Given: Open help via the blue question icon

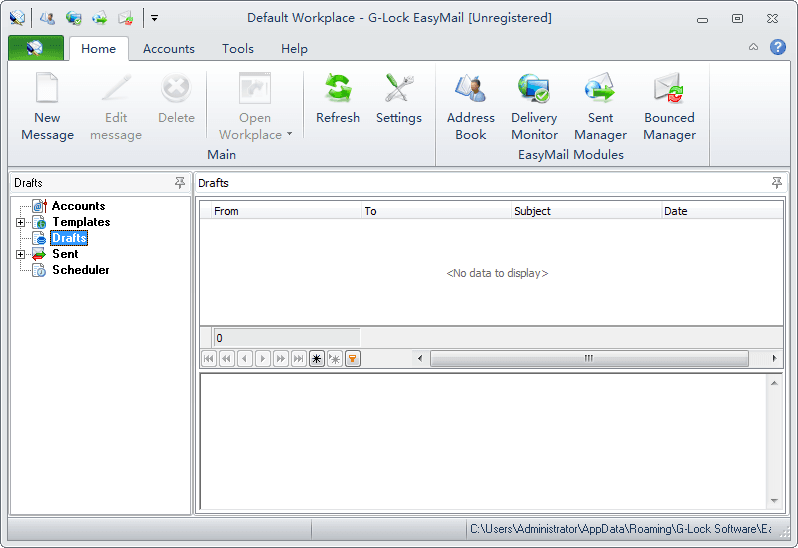Looking at the screenshot, I should [x=778, y=47].
